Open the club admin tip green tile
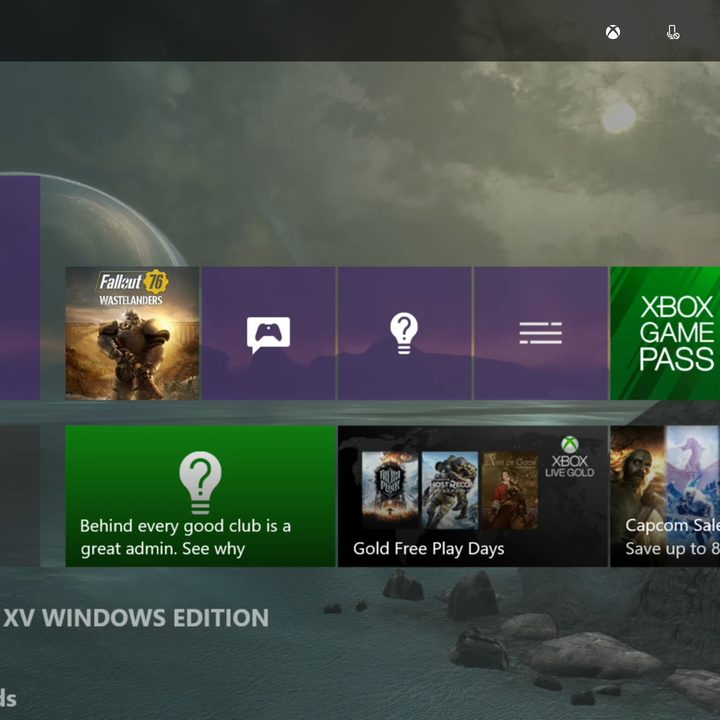720x720 pixels. click(200, 496)
